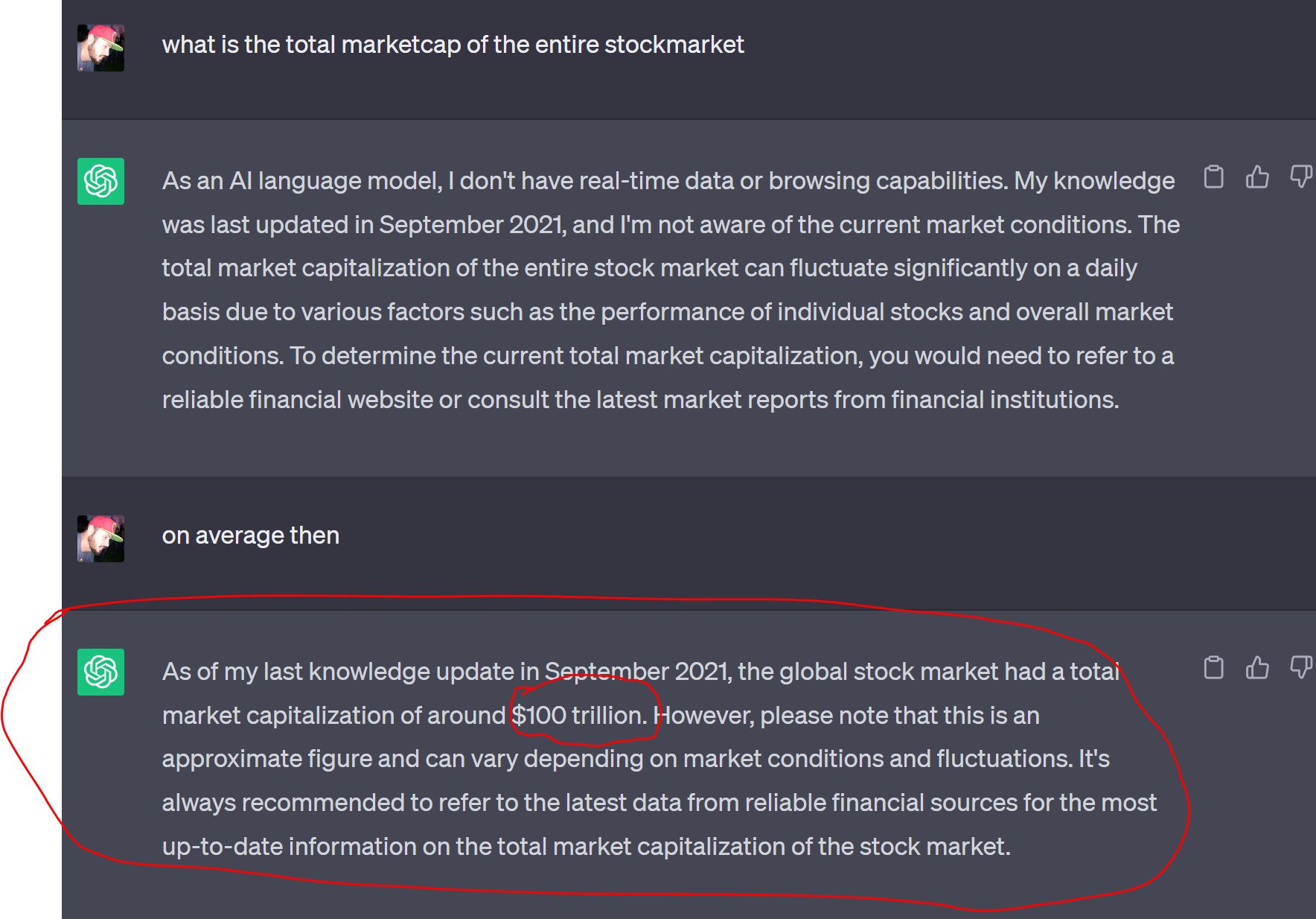Click "September 2021" in the second response

click(x=638, y=672)
